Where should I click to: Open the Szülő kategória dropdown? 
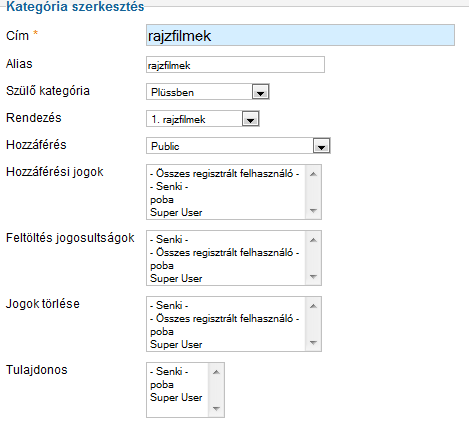(208, 92)
